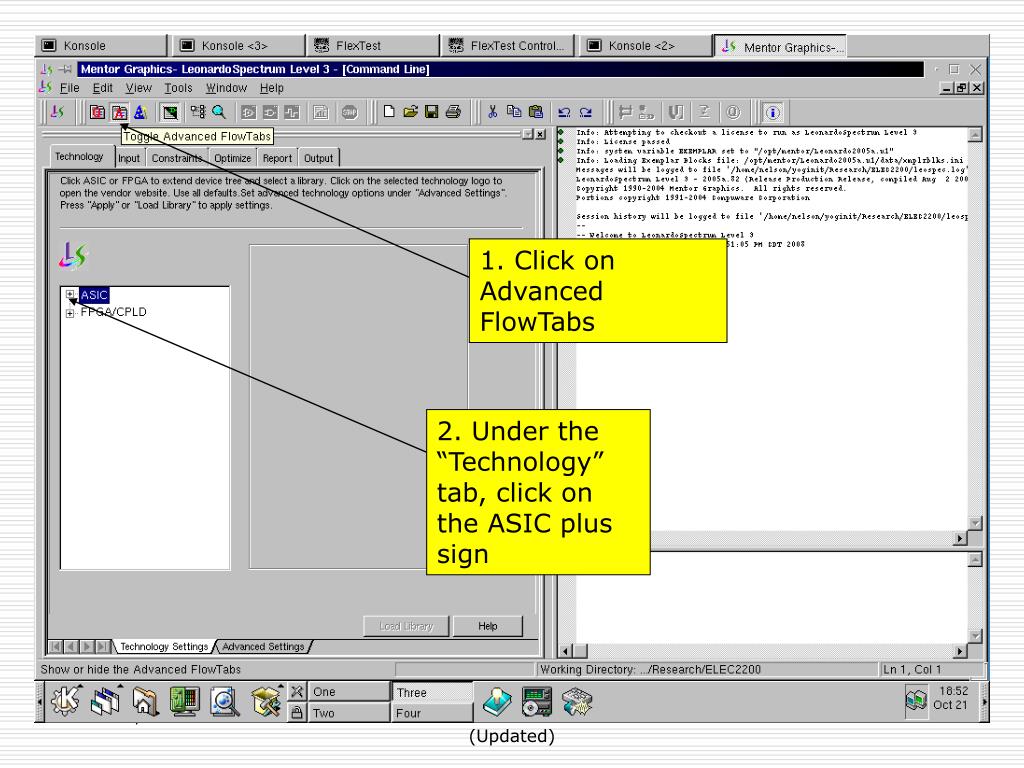Switch to the Report tab
The width and height of the screenshot is (1024, 768).
277,158
